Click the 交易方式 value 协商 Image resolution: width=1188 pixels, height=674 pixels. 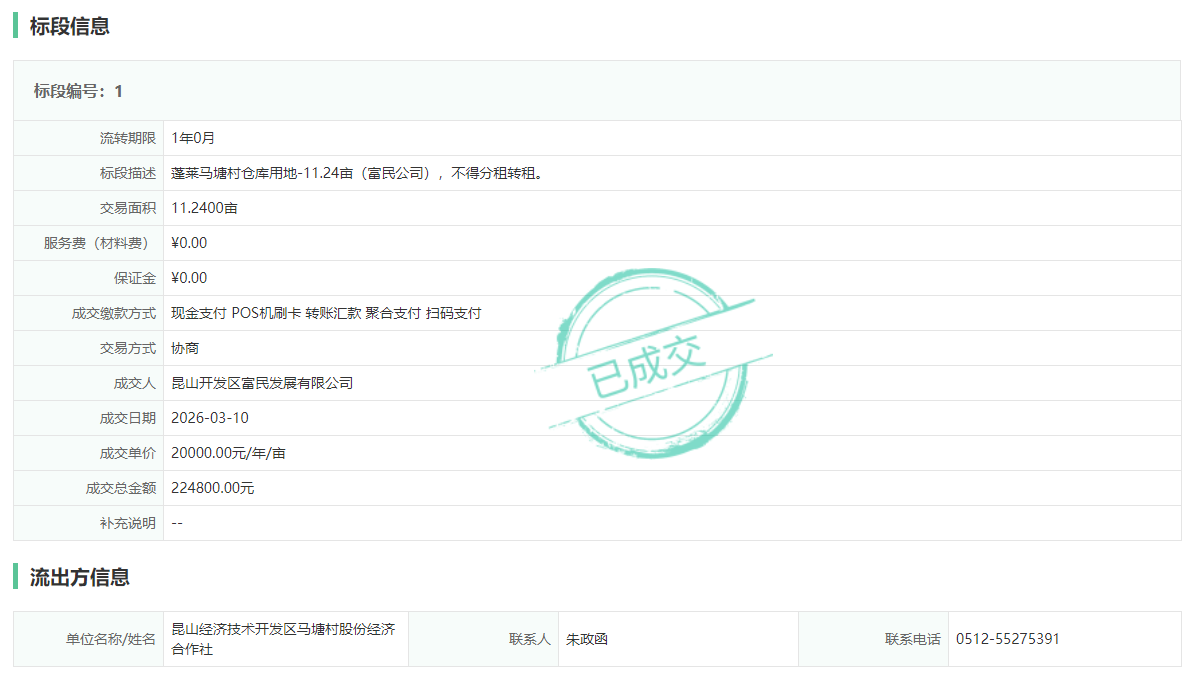point(185,348)
